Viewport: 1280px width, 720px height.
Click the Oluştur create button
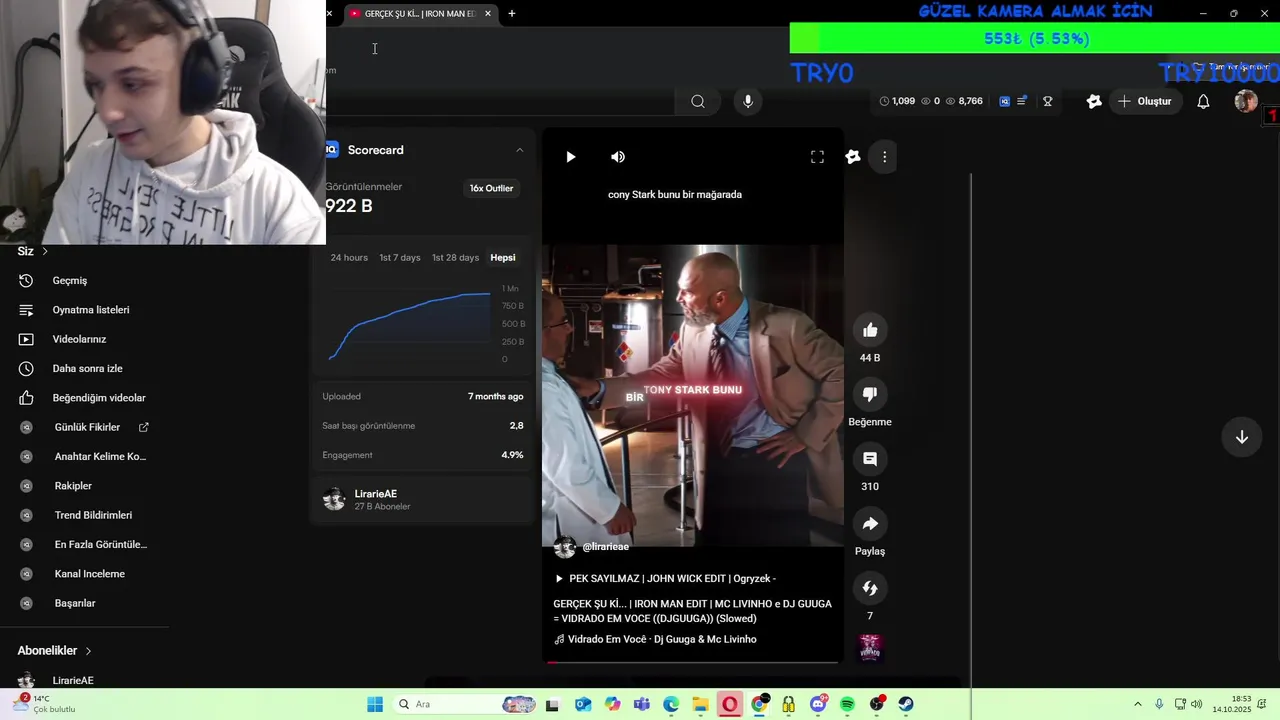pyautogui.click(x=1144, y=101)
